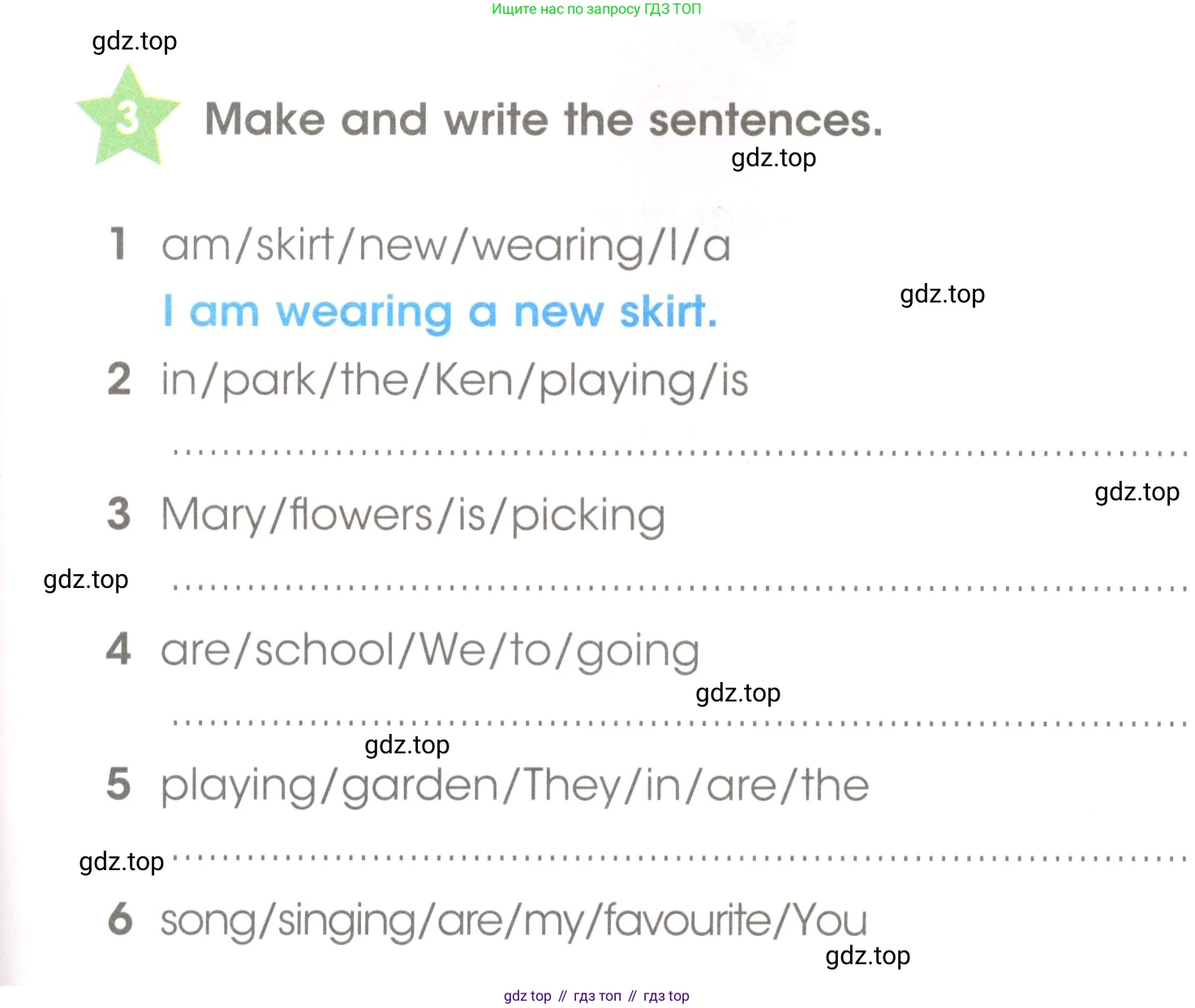Click the item number 6 beside 'song/singing'
The width and height of the screenshot is (1195, 1008).
(120, 920)
